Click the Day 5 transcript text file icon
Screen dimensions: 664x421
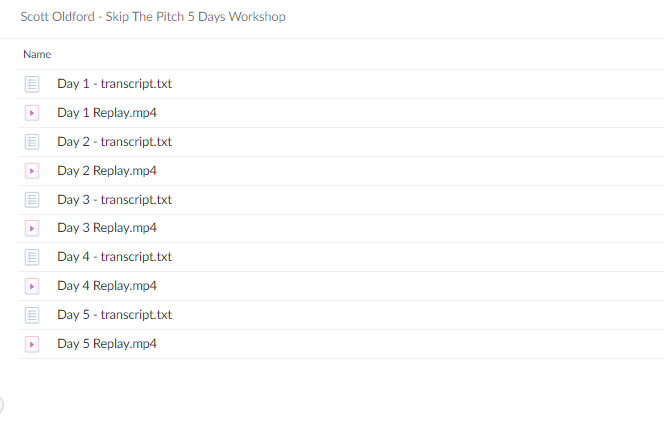32,315
